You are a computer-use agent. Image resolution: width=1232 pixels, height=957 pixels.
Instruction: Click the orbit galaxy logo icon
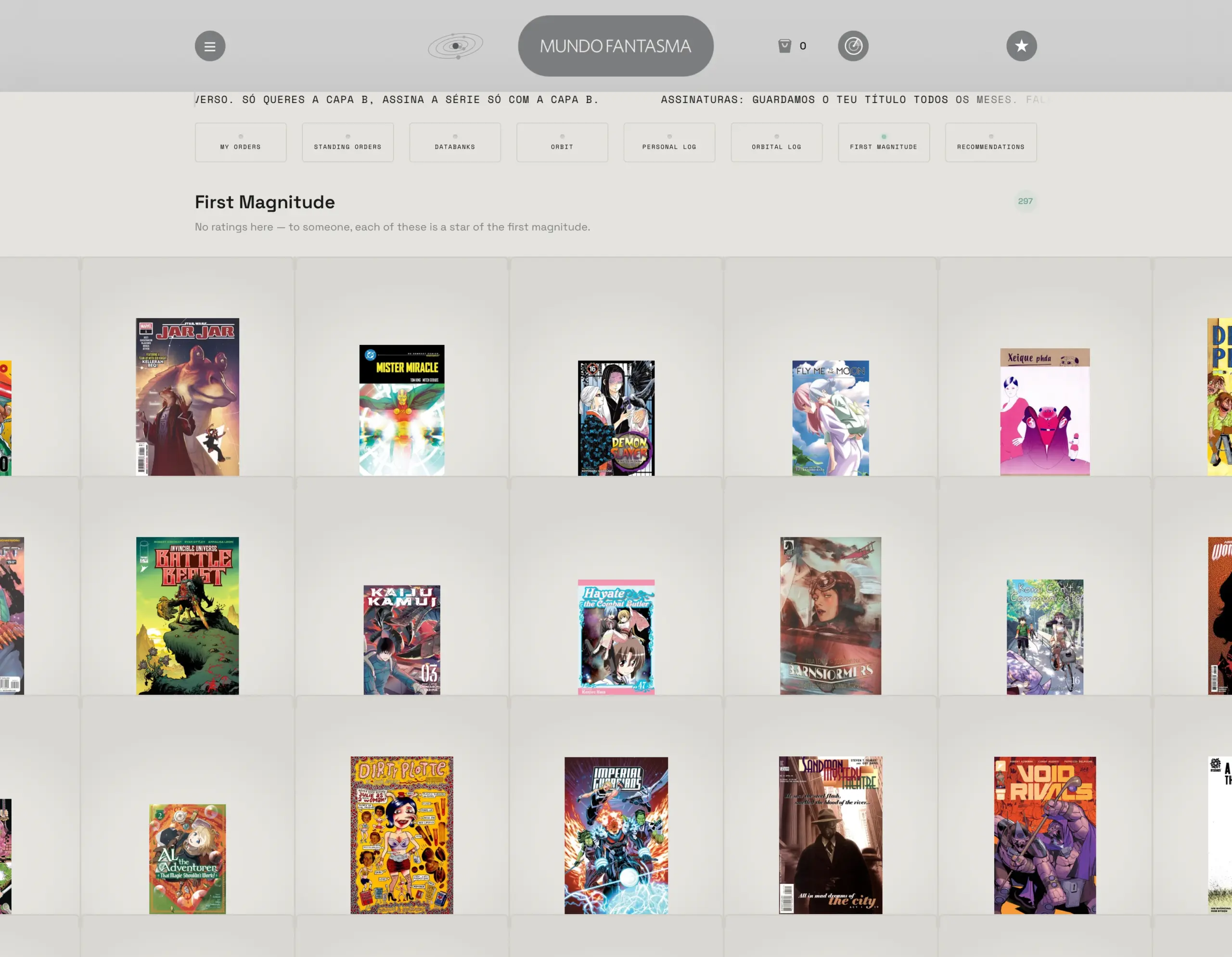455,46
